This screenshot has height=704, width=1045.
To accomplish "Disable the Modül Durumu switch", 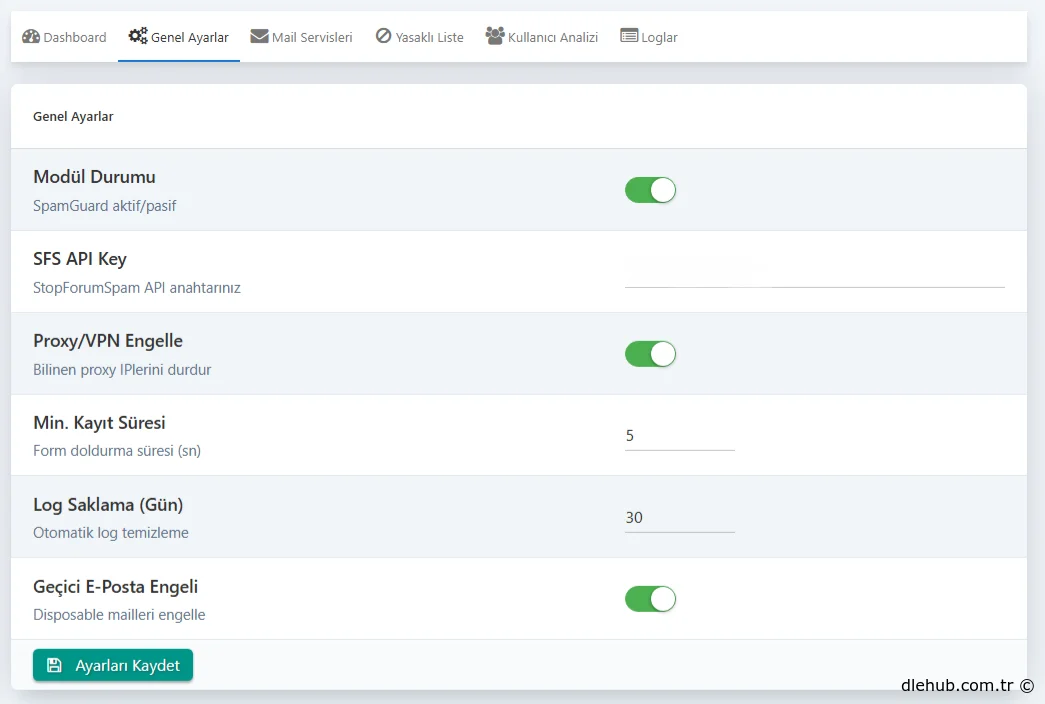I will [650, 190].
